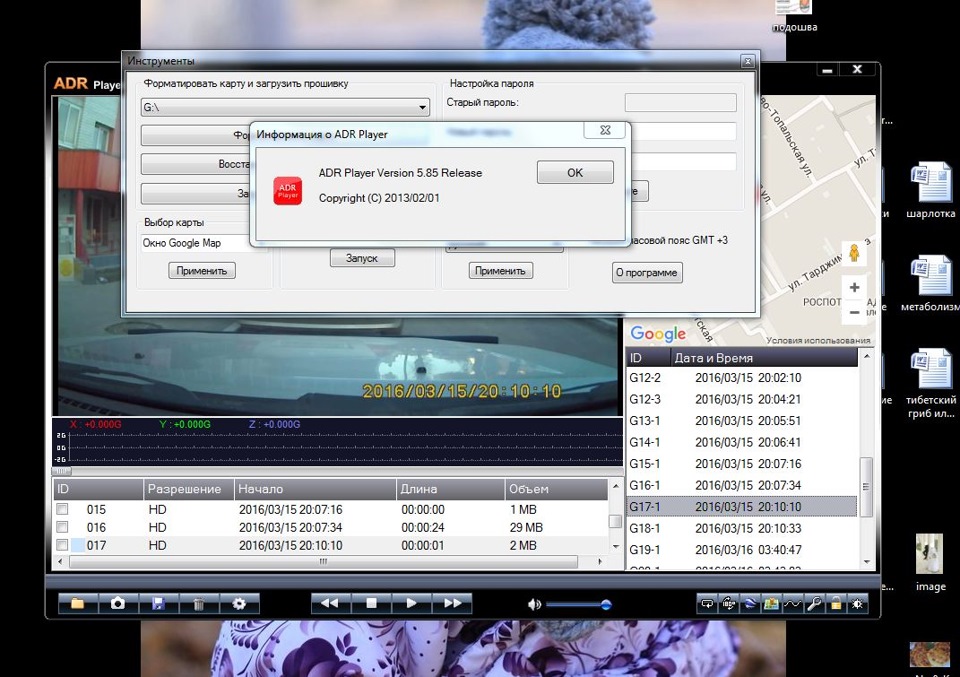Adjust the volume slider handle
The width and height of the screenshot is (960, 677).
[x=606, y=604]
